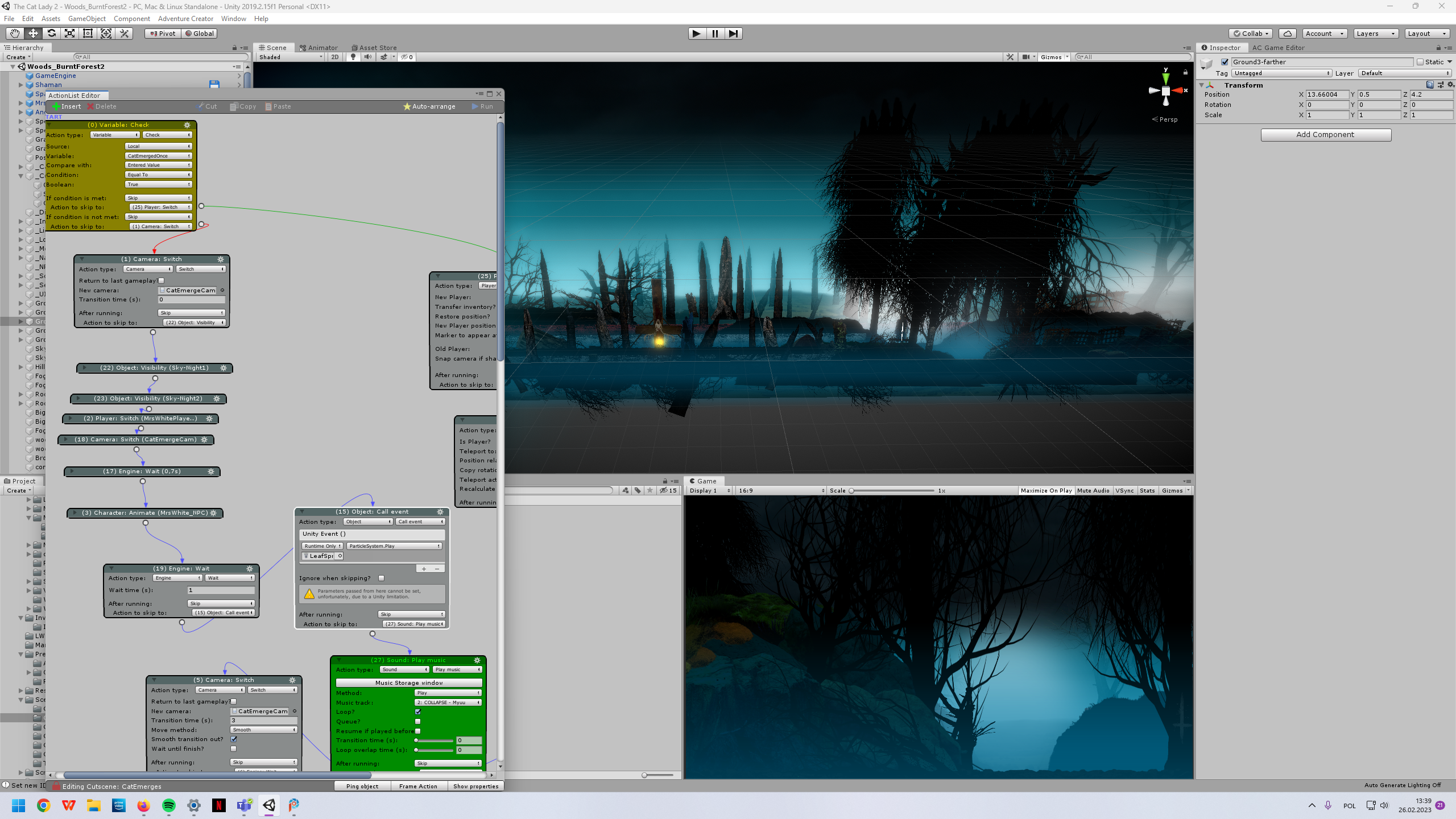Select the Rect Transform tool
Image resolution: width=1456 pixels, height=819 pixels.
click(88, 34)
